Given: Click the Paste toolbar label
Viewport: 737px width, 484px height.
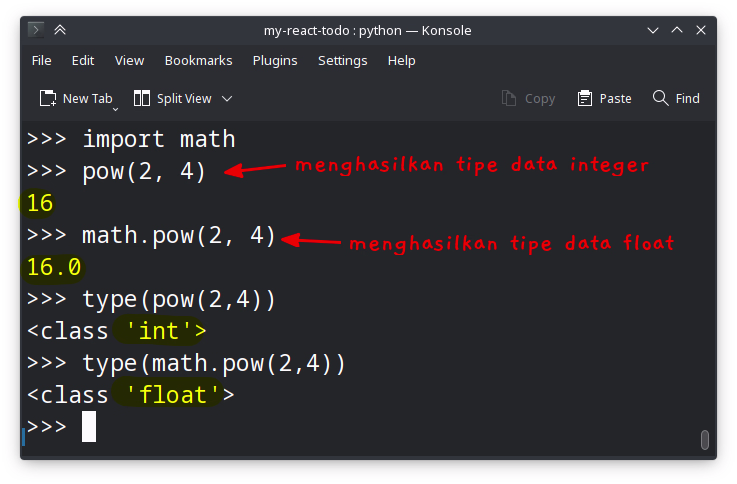Looking at the screenshot, I should pyautogui.click(x=615, y=99).
